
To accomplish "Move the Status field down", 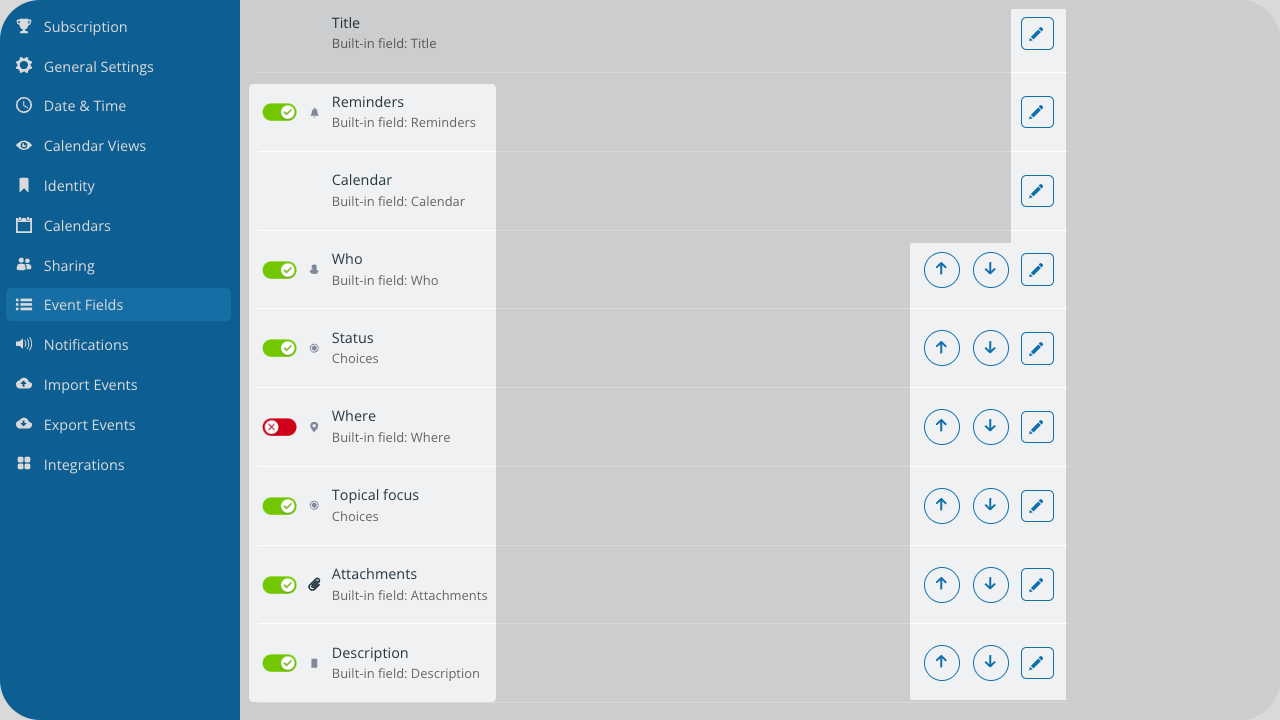I will pyautogui.click(x=990, y=348).
